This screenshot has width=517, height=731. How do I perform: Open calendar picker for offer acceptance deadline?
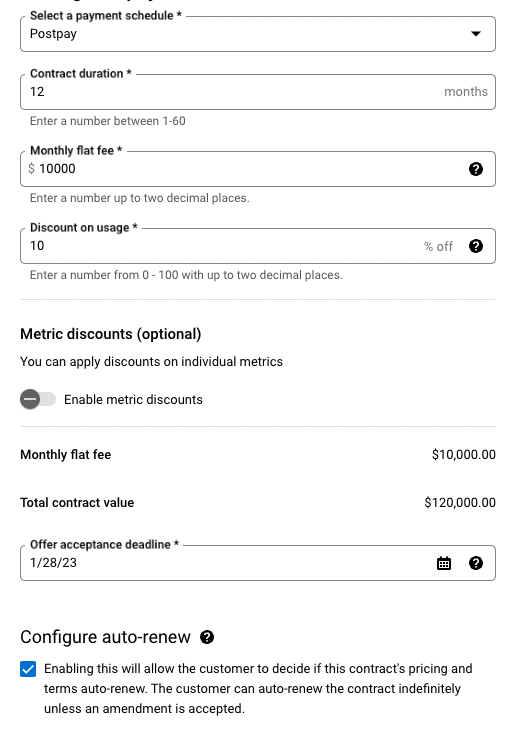pos(444,563)
